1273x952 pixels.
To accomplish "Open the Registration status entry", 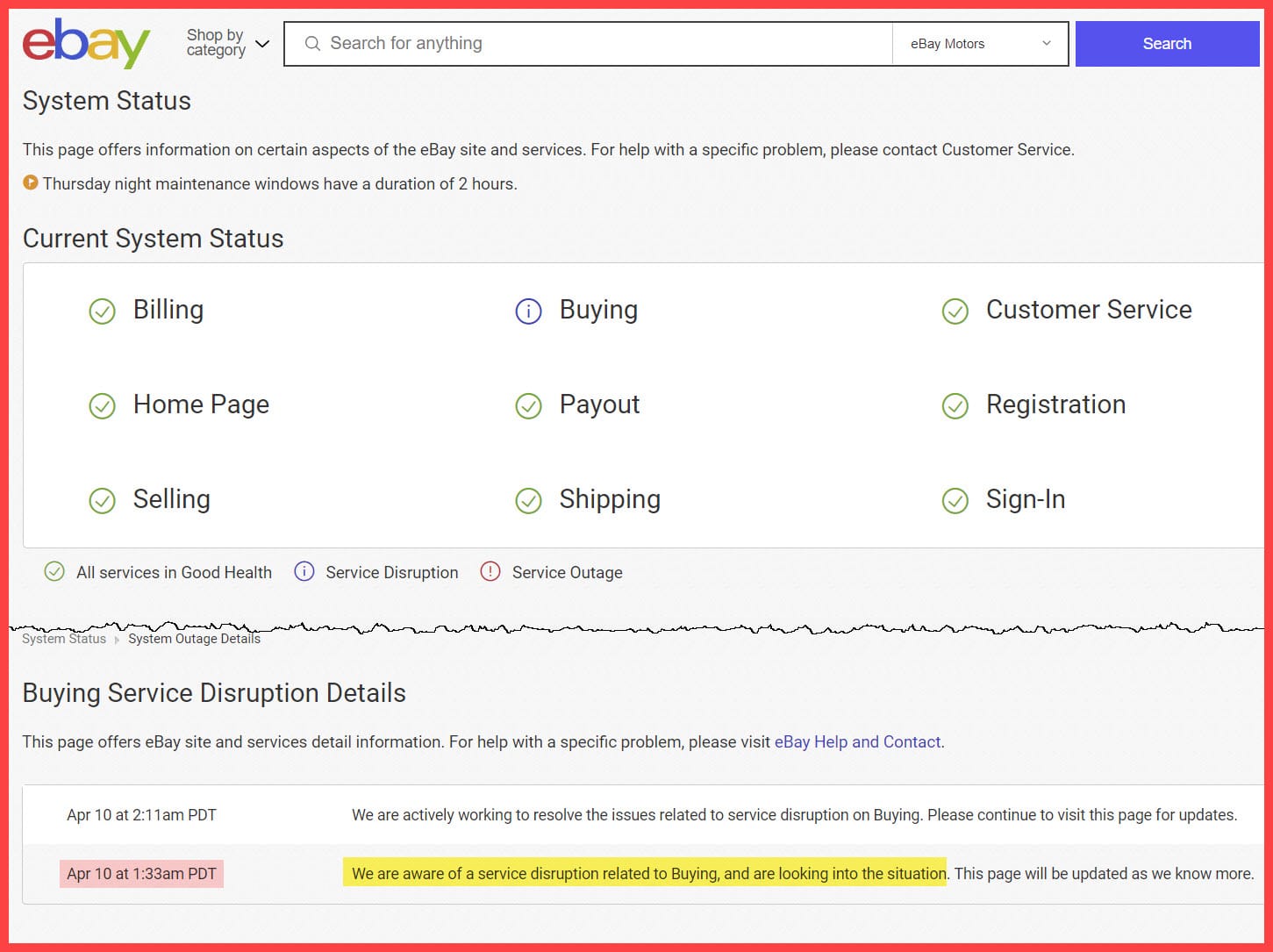I will (1056, 404).
